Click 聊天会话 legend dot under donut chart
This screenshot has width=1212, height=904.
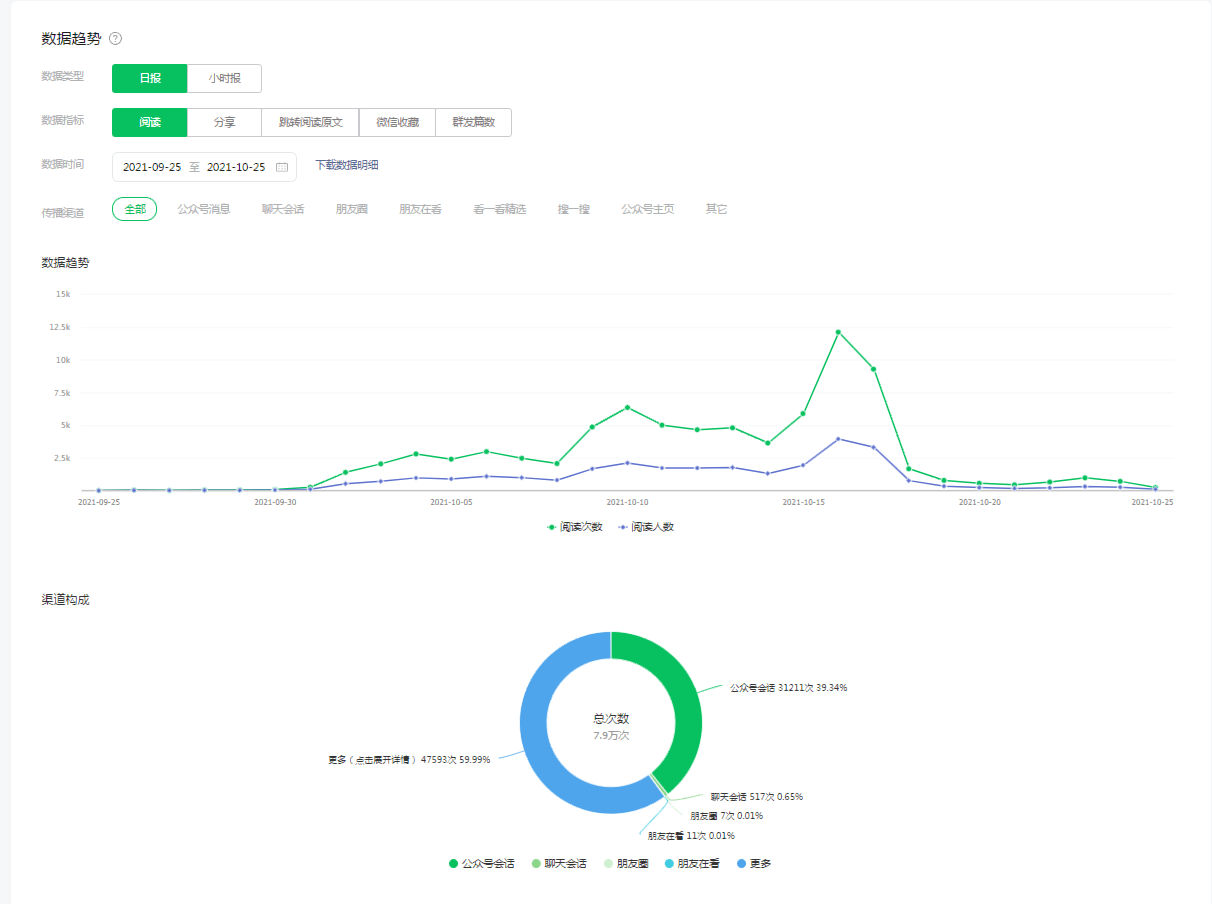(536, 863)
